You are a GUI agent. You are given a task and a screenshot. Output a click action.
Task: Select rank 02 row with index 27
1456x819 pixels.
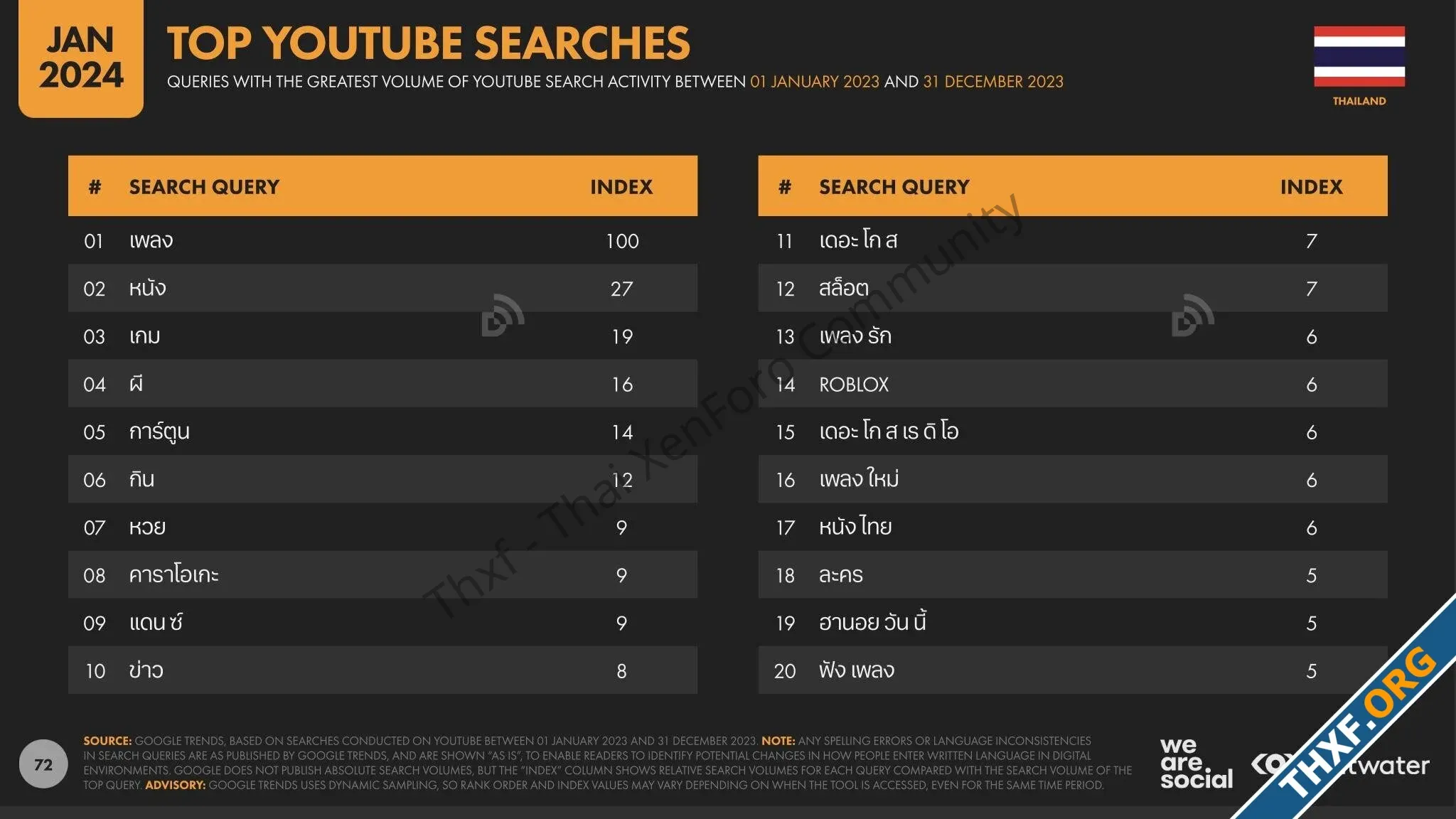[x=382, y=289]
